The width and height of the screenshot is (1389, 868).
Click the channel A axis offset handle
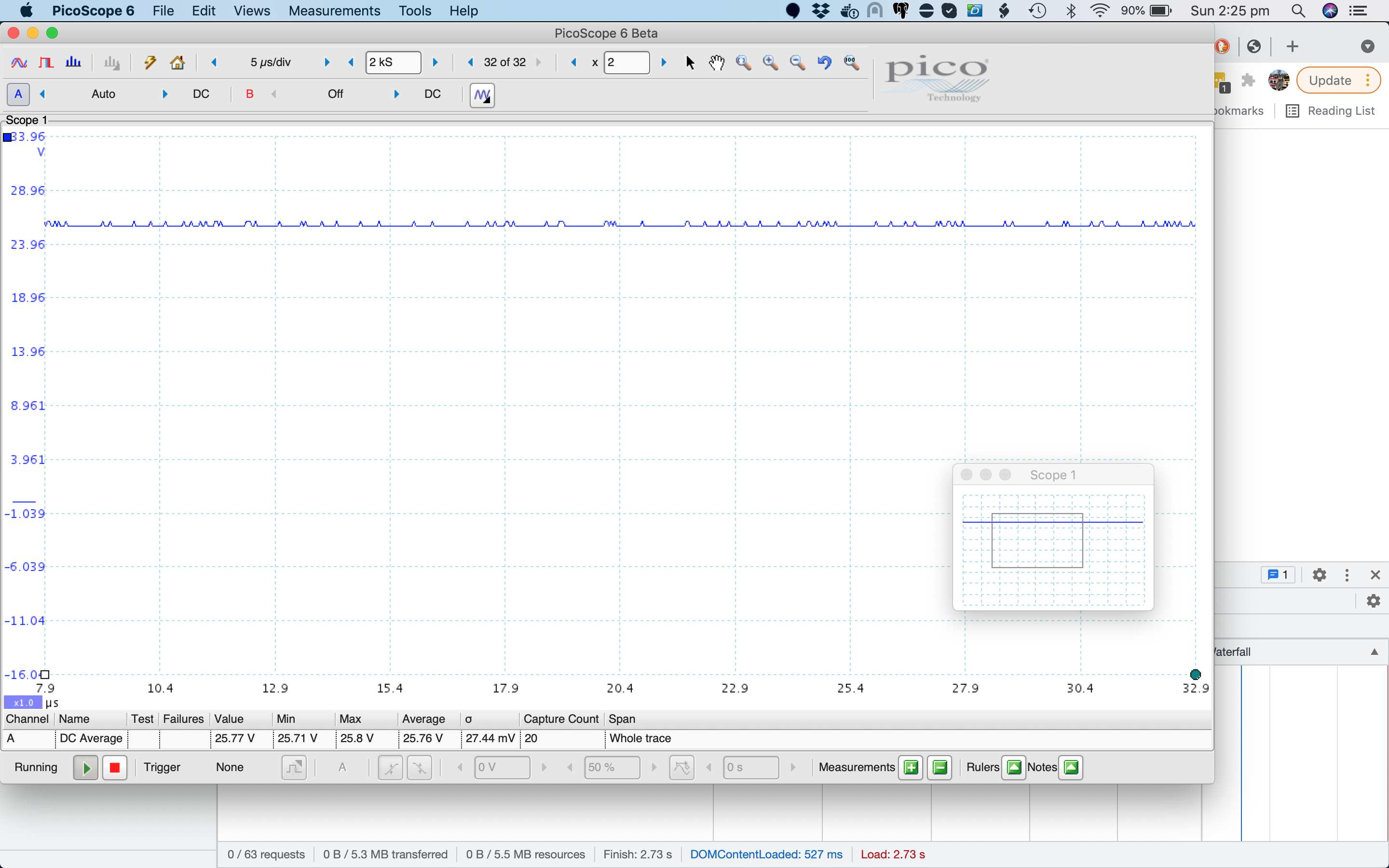(7, 137)
